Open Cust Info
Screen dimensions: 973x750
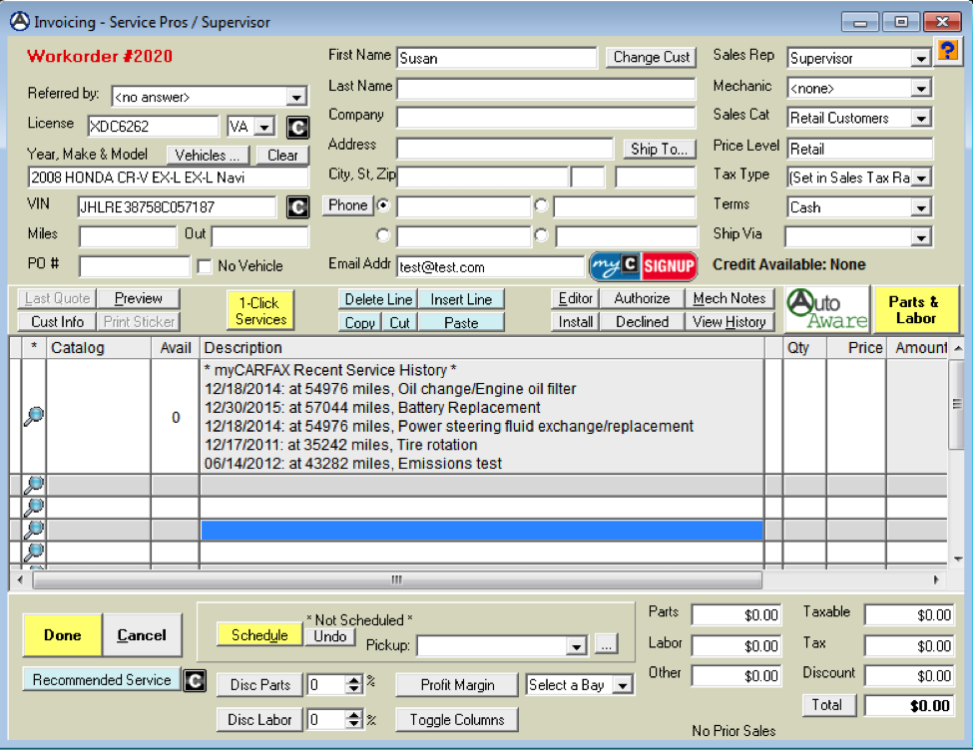coord(57,321)
